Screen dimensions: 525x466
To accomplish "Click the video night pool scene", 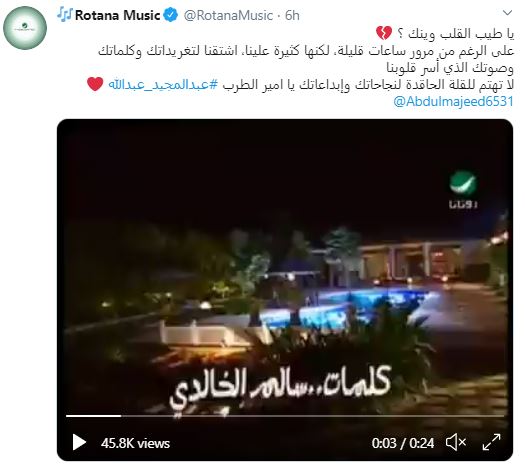I will pos(285,290).
